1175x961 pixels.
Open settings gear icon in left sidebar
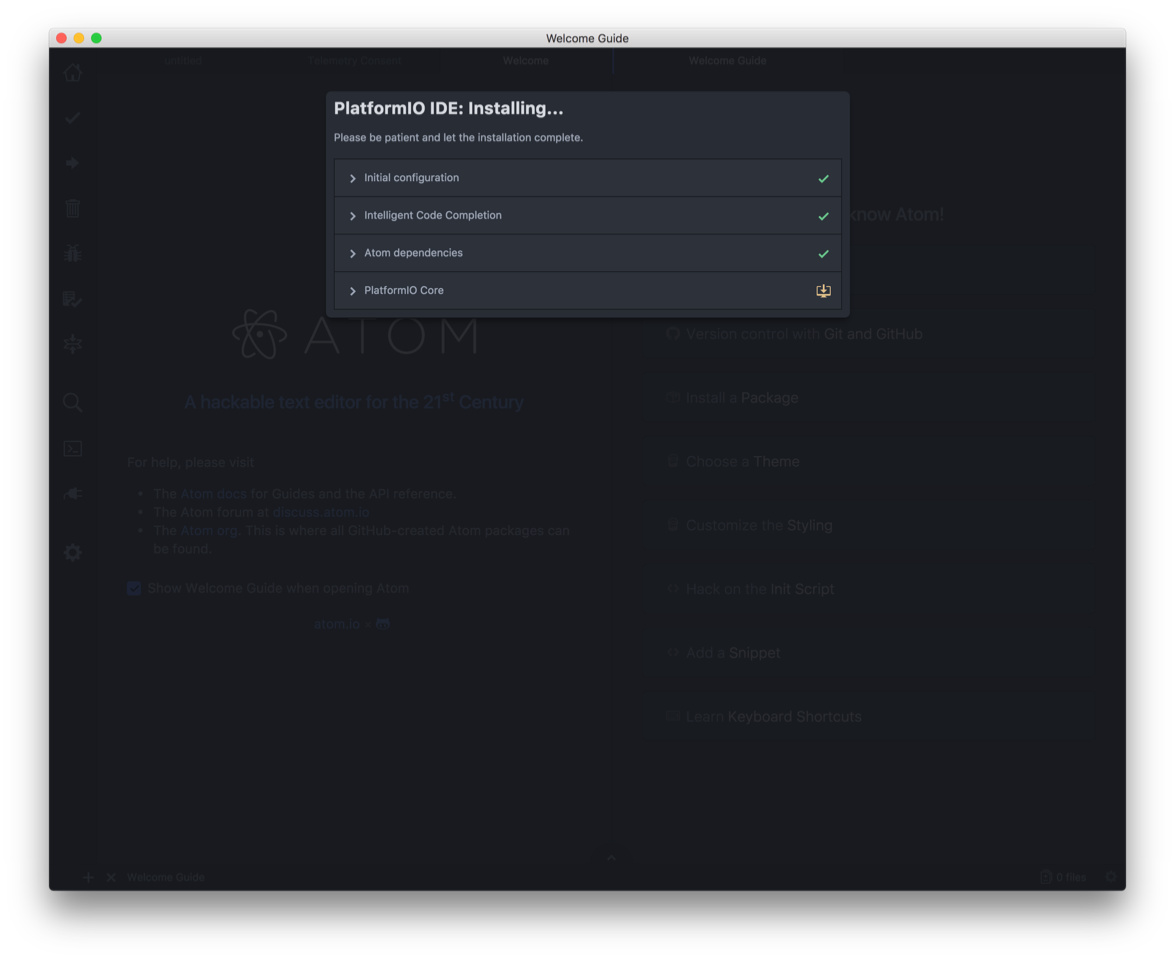click(73, 552)
